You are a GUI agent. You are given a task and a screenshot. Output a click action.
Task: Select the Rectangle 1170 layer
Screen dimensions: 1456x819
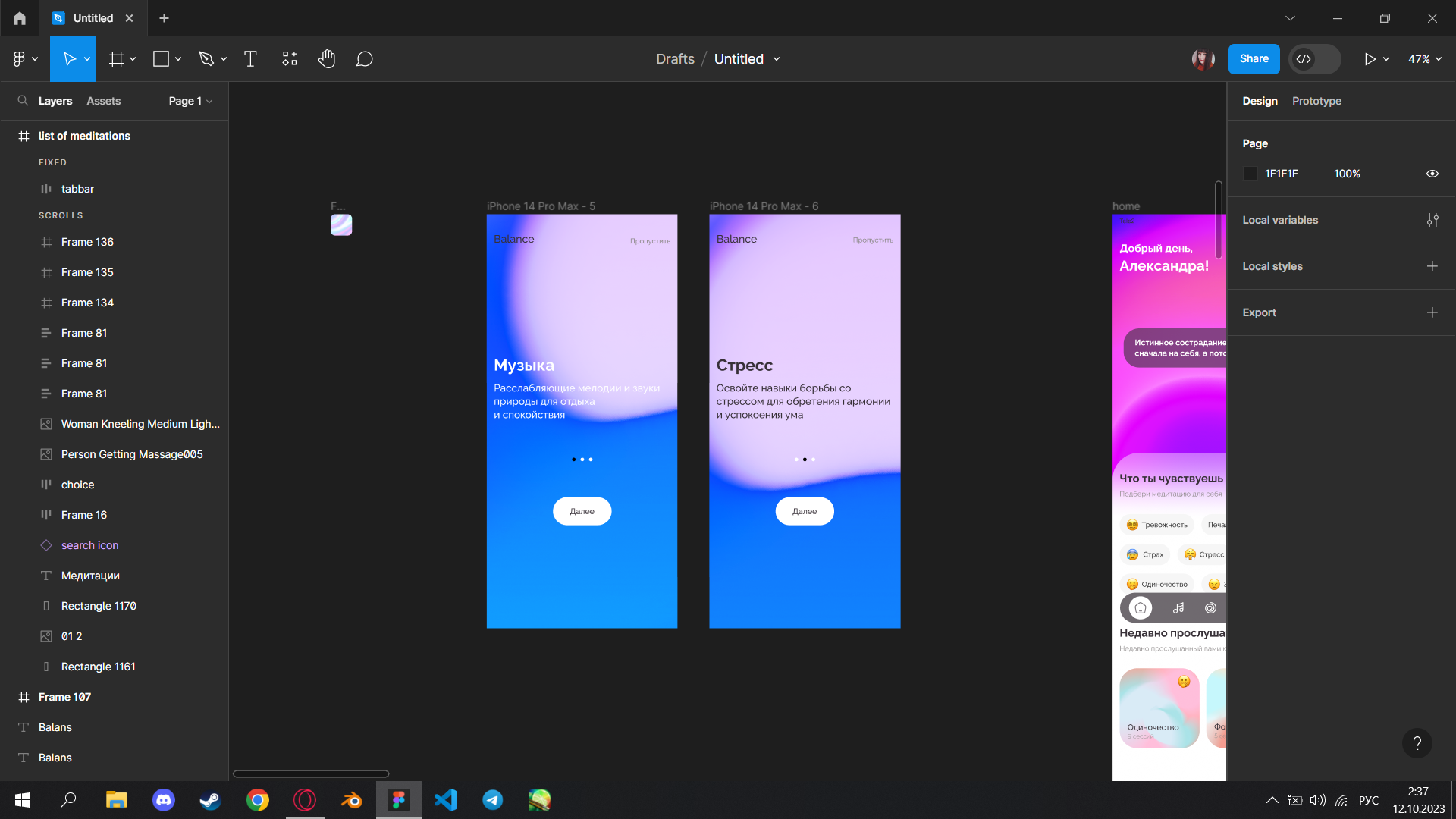pyautogui.click(x=114, y=606)
